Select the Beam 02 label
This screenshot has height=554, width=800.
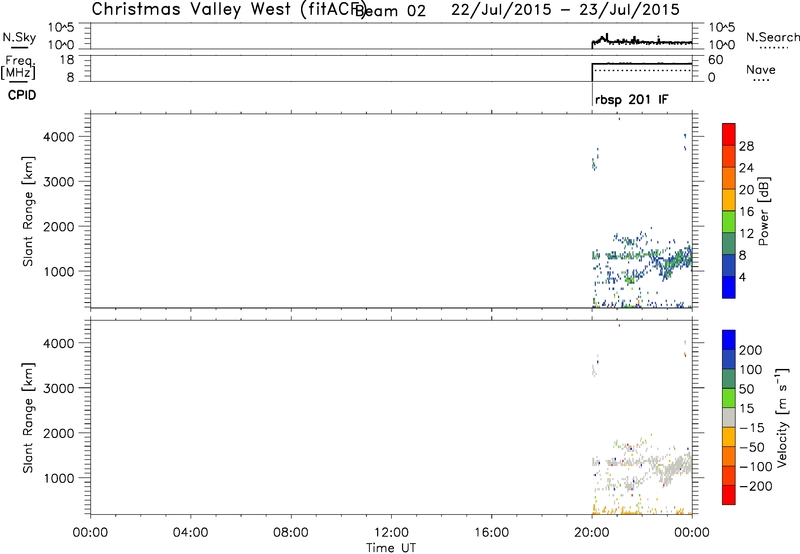tap(390, 11)
